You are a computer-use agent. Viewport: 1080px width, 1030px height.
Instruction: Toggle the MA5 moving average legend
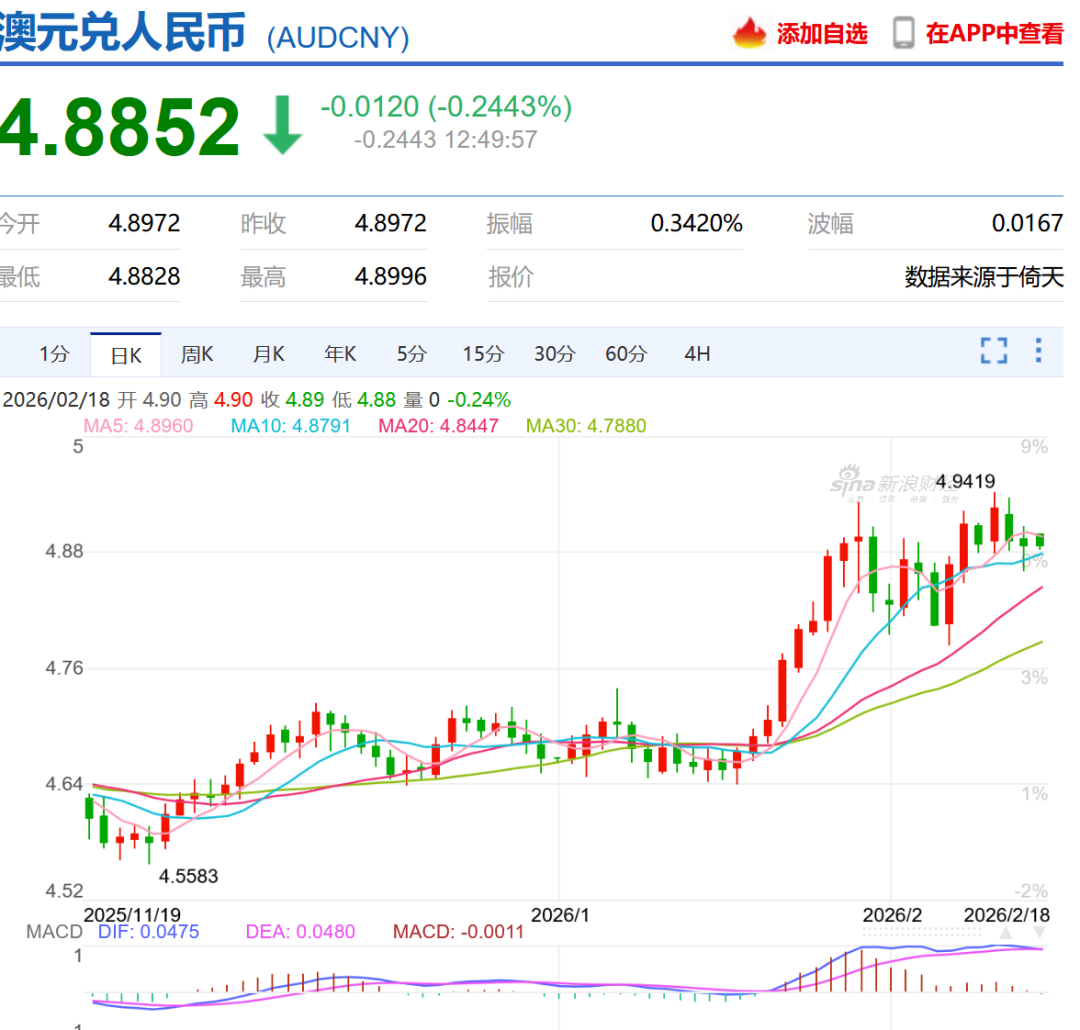click(x=138, y=426)
